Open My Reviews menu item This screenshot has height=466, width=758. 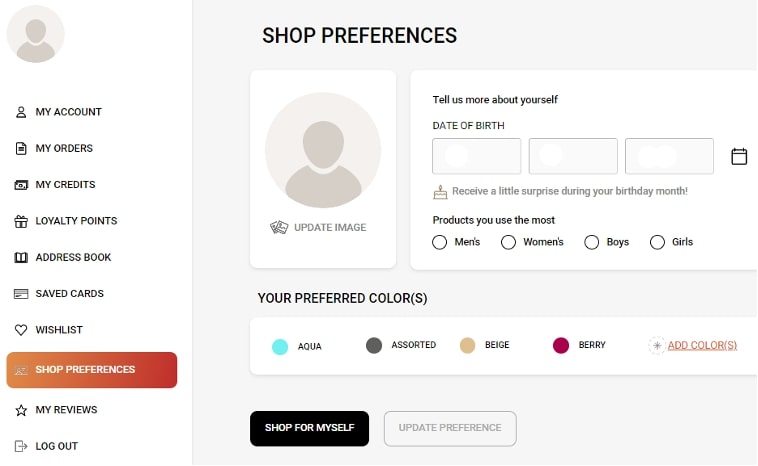pyautogui.click(x=66, y=410)
